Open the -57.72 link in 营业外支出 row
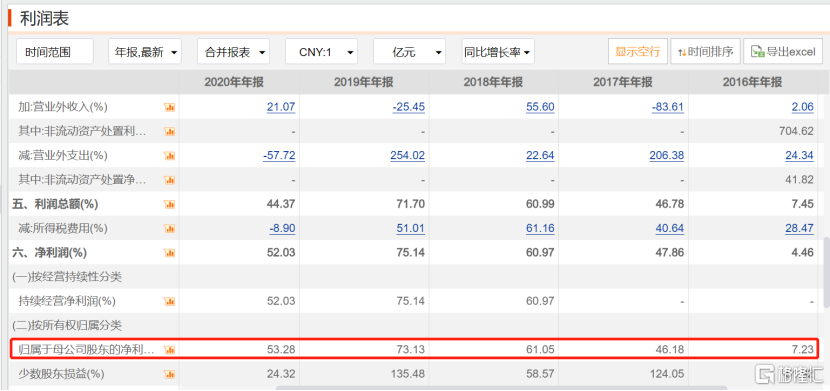This screenshot has height=391, width=830. 278,156
